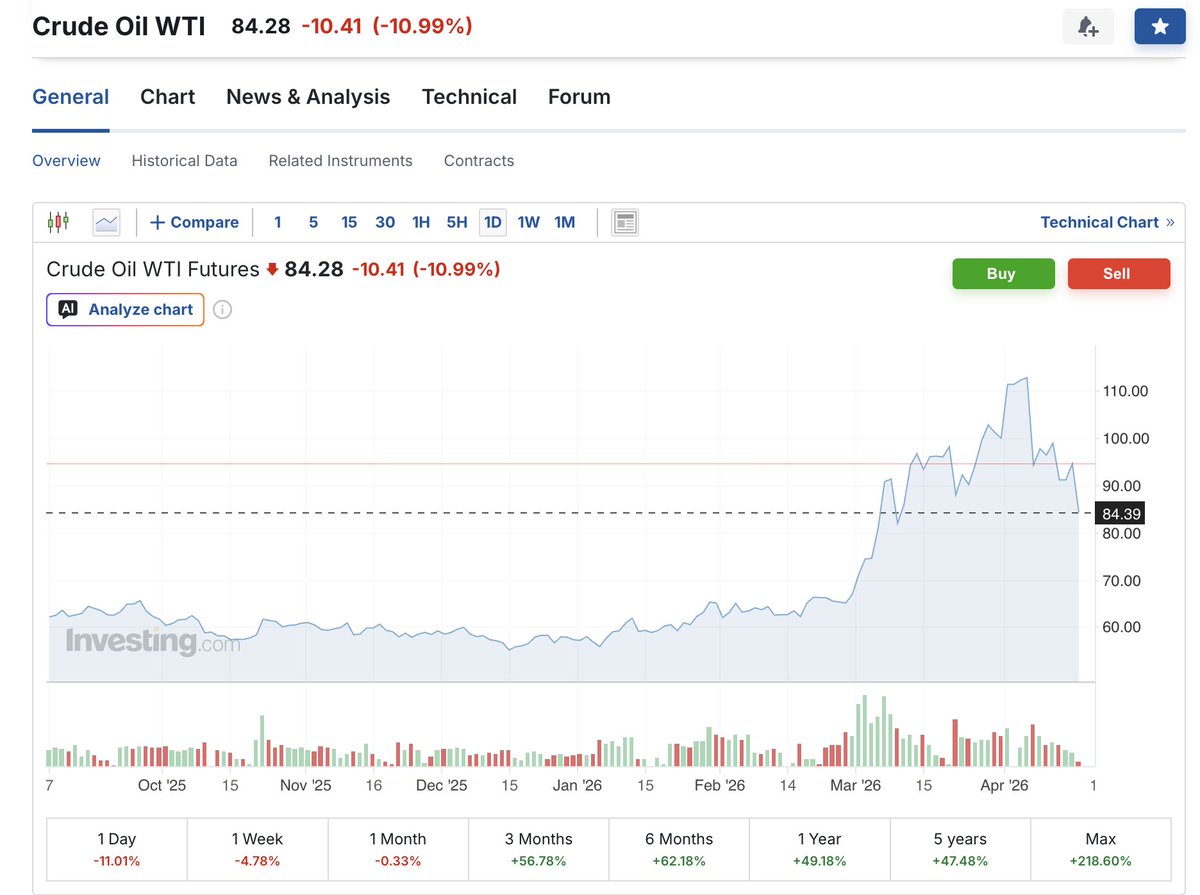The height and width of the screenshot is (895, 1200).
Task: Select the 1 minute interval
Action: [x=278, y=222]
